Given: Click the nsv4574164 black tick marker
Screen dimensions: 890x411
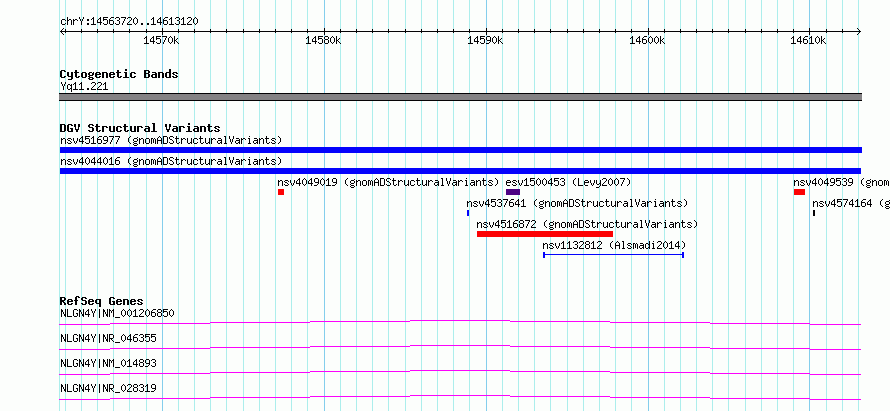Looking at the screenshot, I should pyautogui.click(x=813, y=213).
